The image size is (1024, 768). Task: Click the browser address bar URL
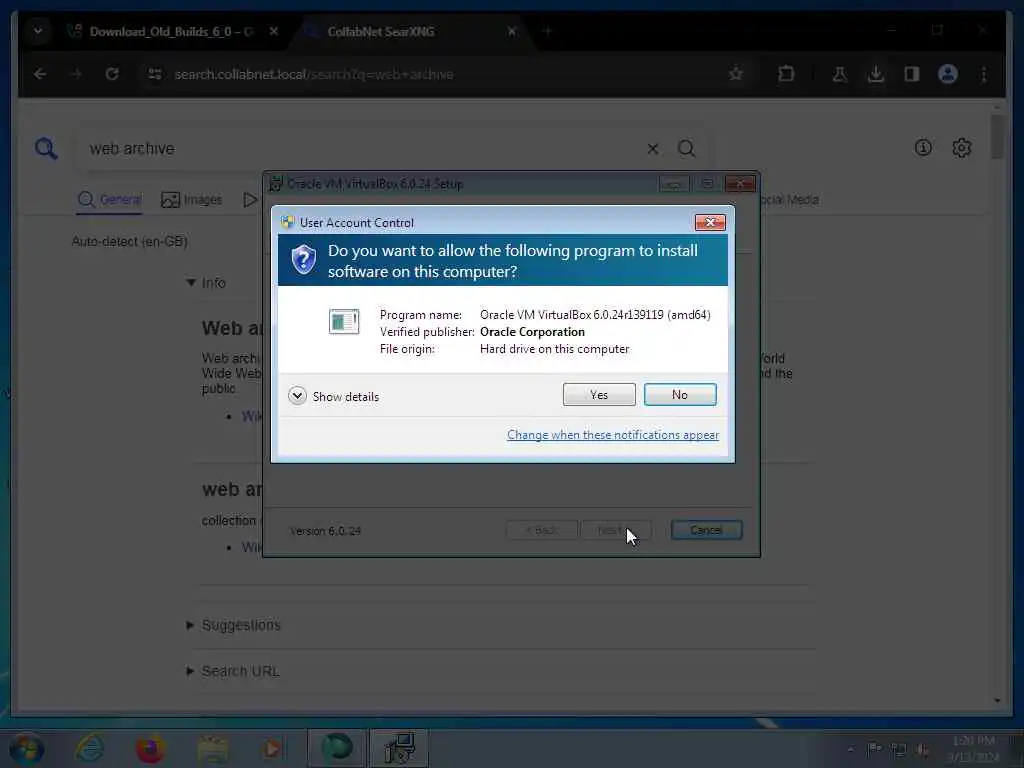[x=313, y=74]
